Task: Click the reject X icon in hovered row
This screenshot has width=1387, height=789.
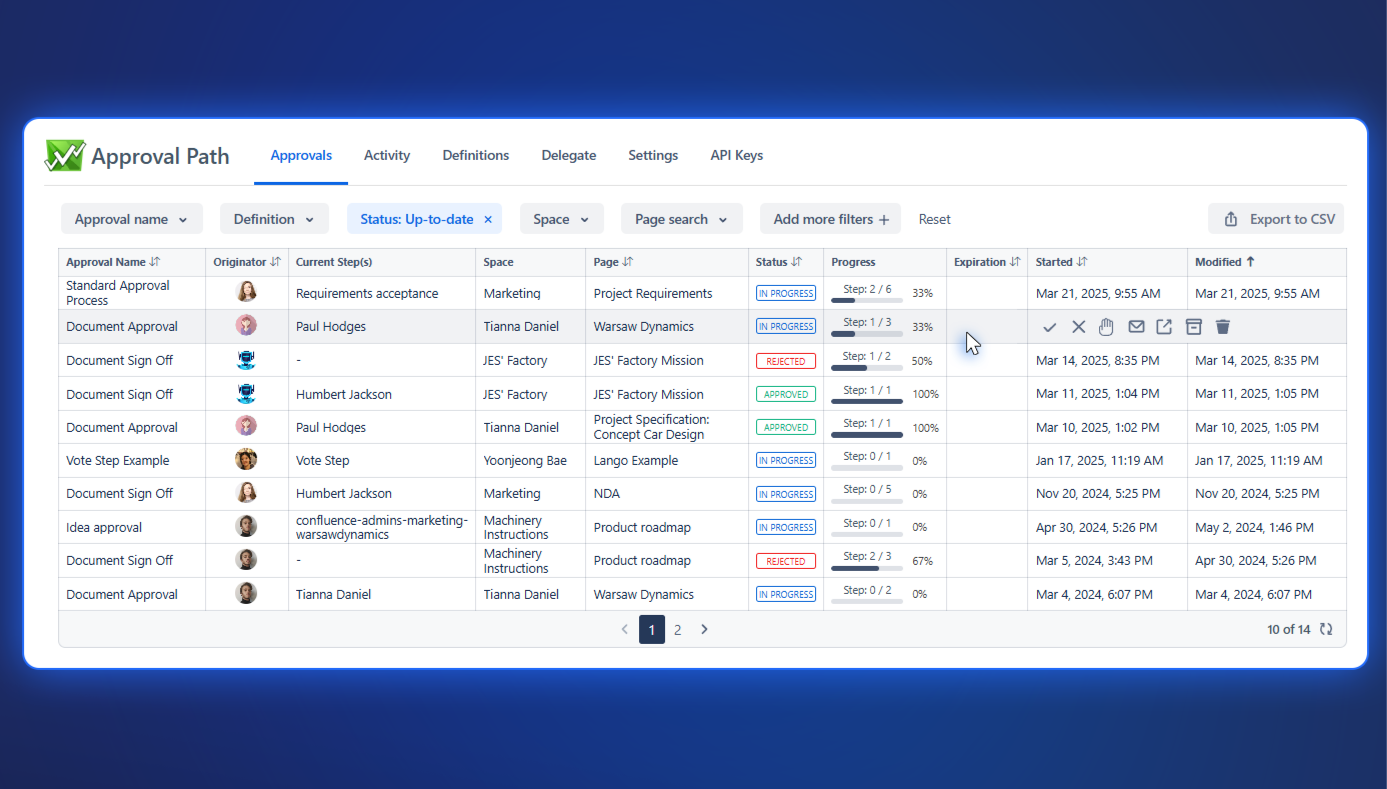Action: click(1078, 327)
